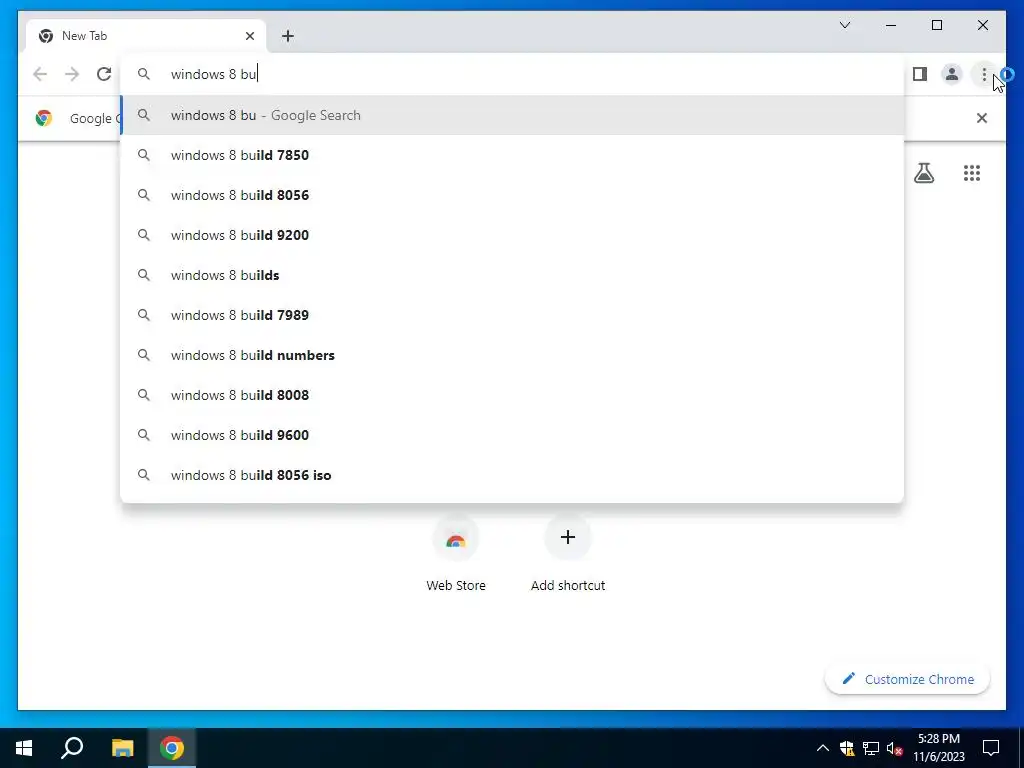Click in the address bar text field
The height and width of the screenshot is (768, 1024).
pos(512,74)
